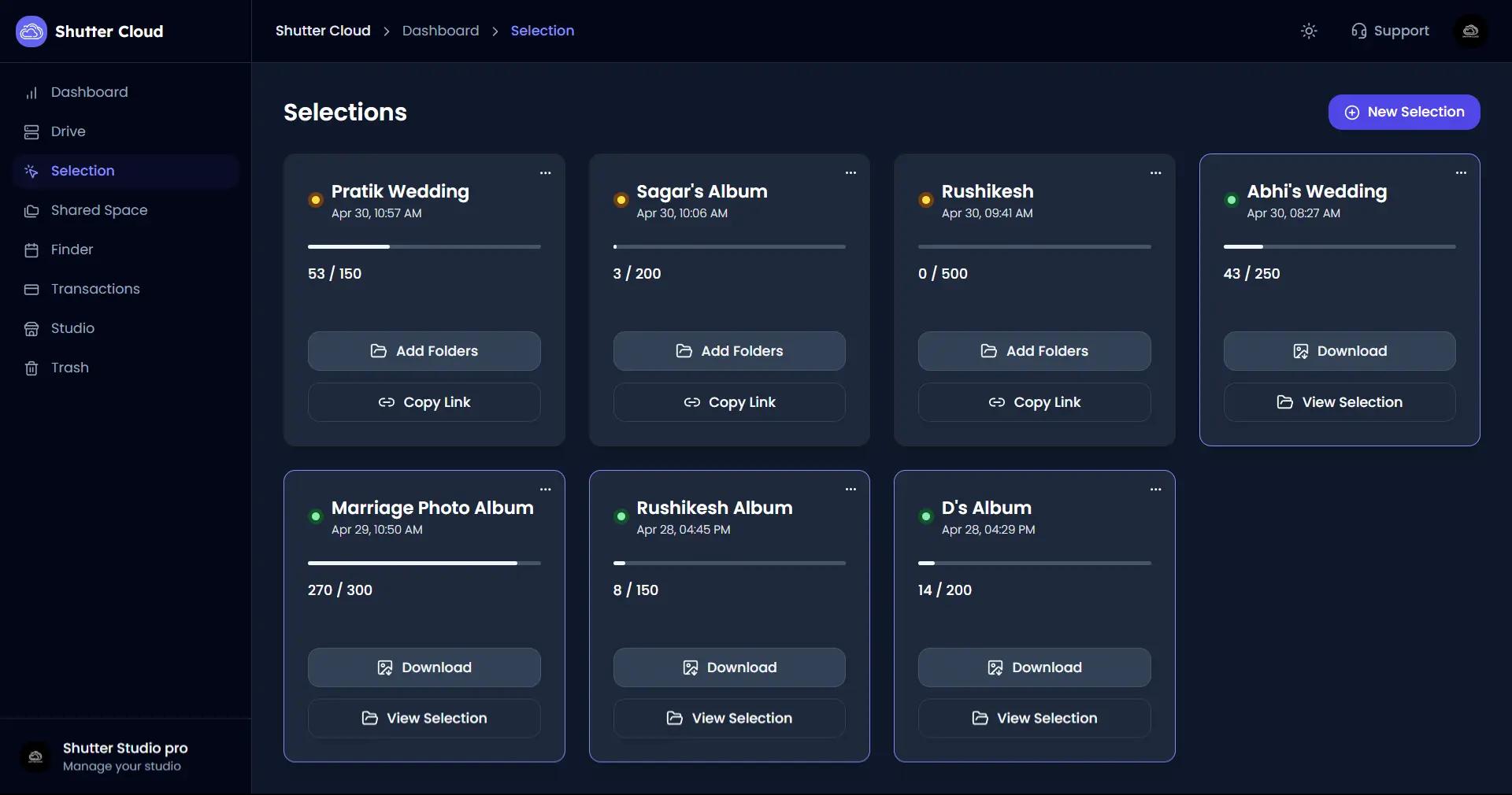Open options menu on D's Album card

(x=1155, y=489)
